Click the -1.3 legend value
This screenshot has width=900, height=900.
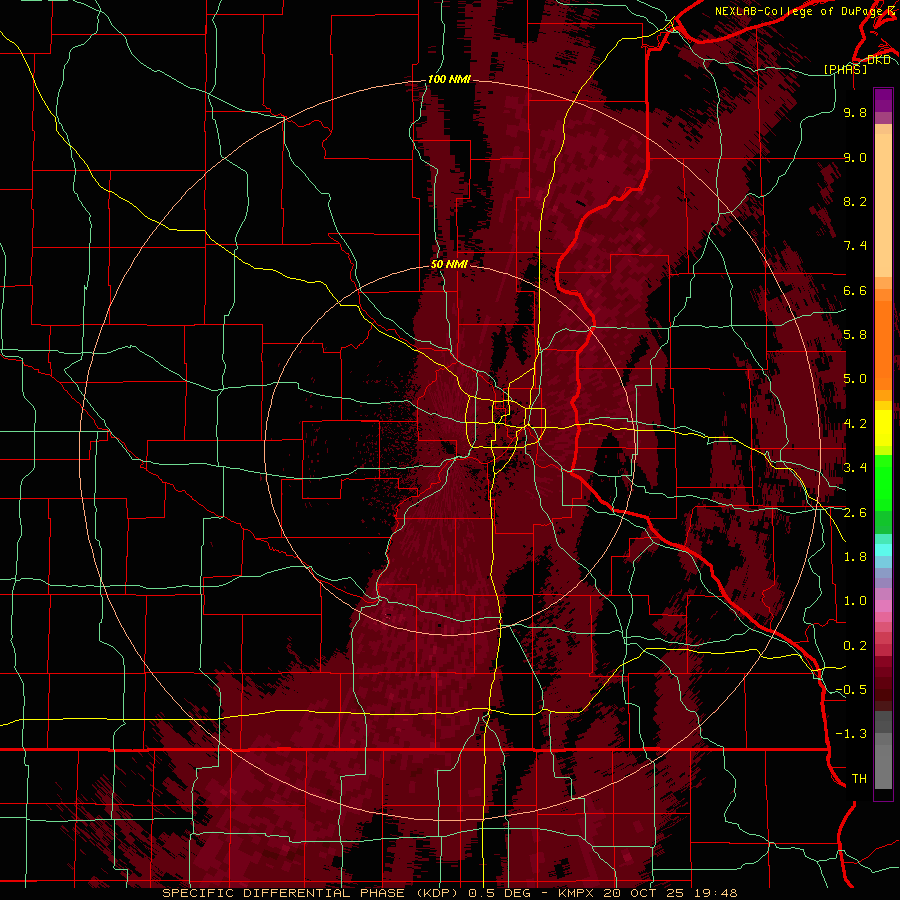coord(851,734)
